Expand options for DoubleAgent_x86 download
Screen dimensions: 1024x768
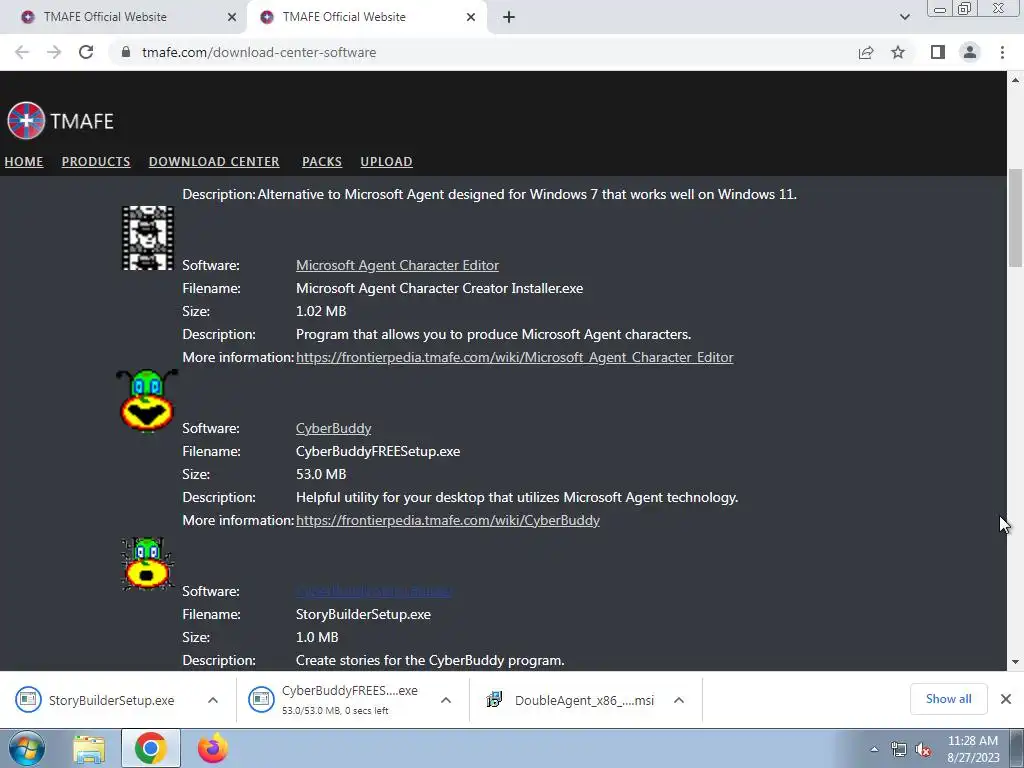679,700
